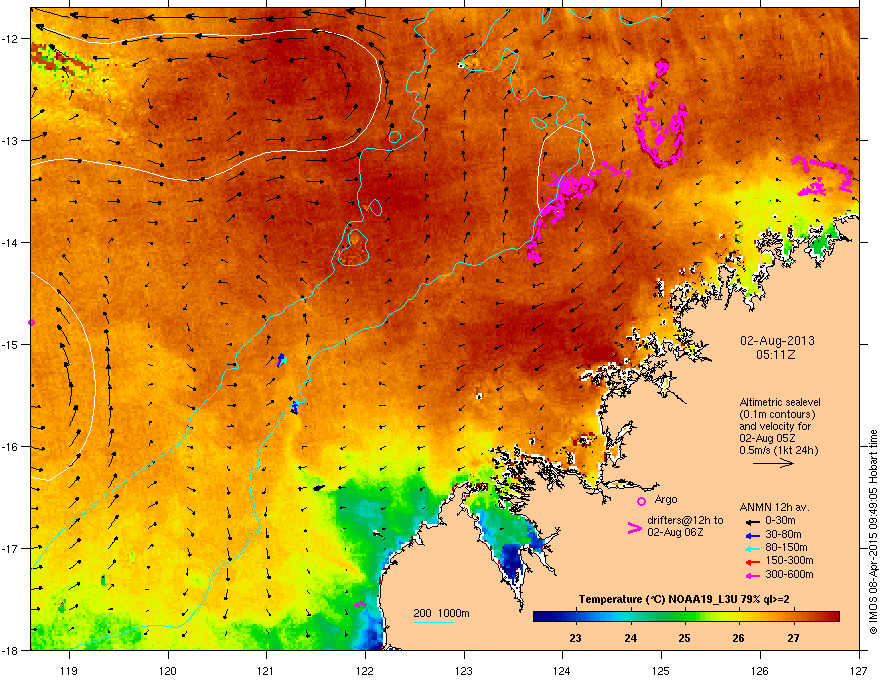Click the magenta drifters arrowhead legend symbol
The width and height of the screenshot is (880, 680).
(634, 528)
